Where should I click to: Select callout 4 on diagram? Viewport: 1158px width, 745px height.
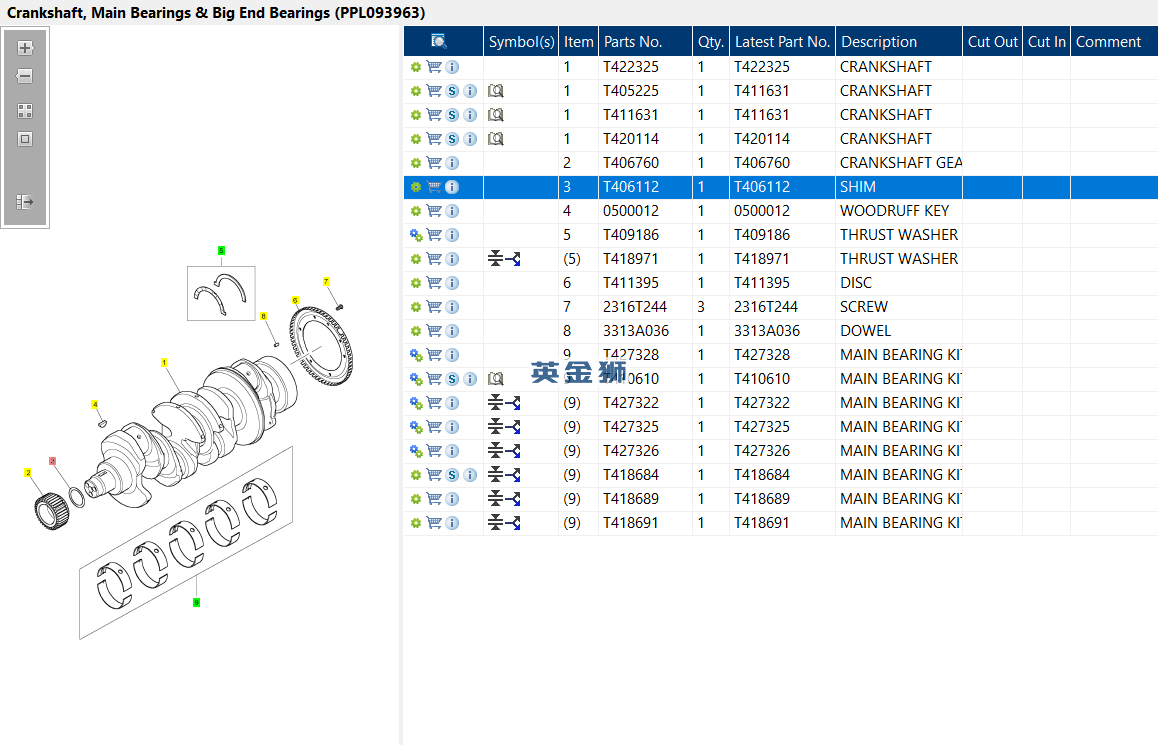pos(95,405)
